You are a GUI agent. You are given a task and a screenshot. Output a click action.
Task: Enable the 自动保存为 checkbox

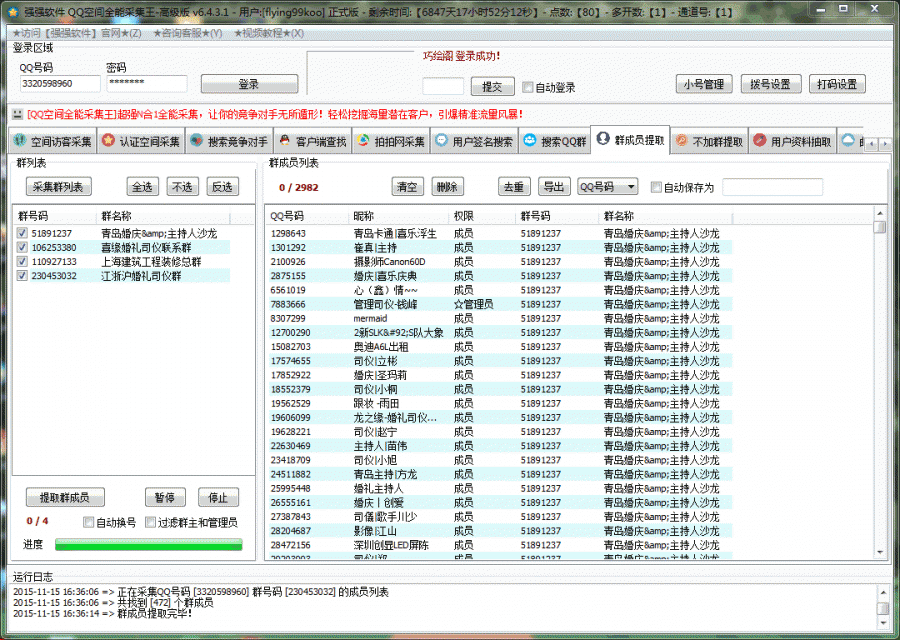click(656, 187)
